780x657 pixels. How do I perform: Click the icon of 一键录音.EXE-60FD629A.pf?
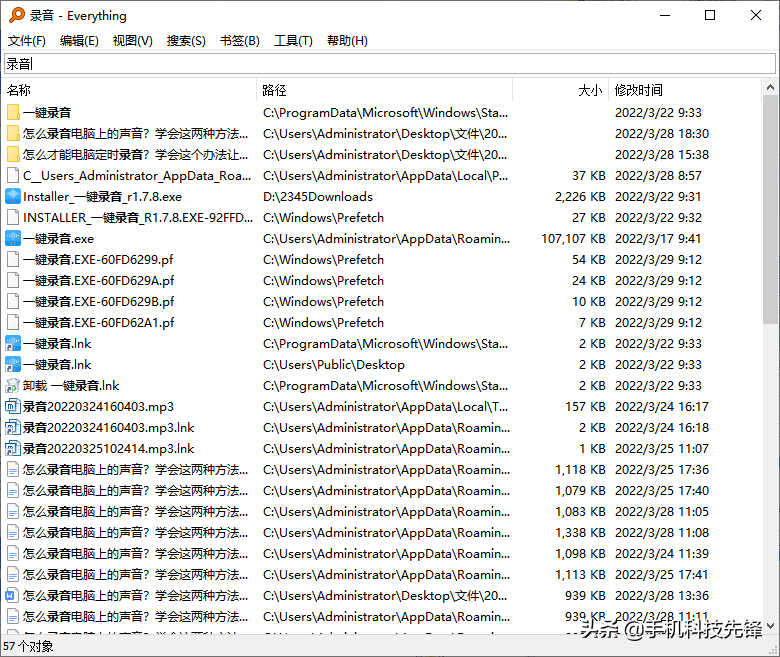[13, 281]
